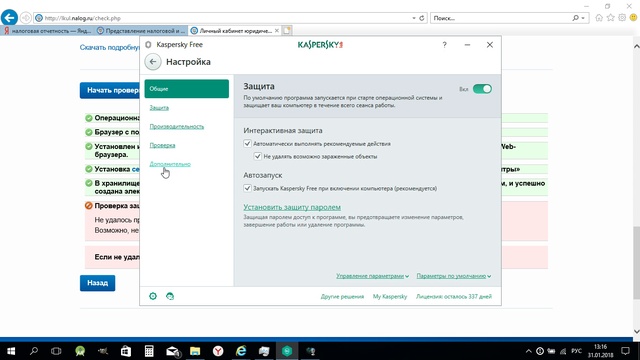Open the support agent icon in Kaspersky footer

(x=170, y=296)
